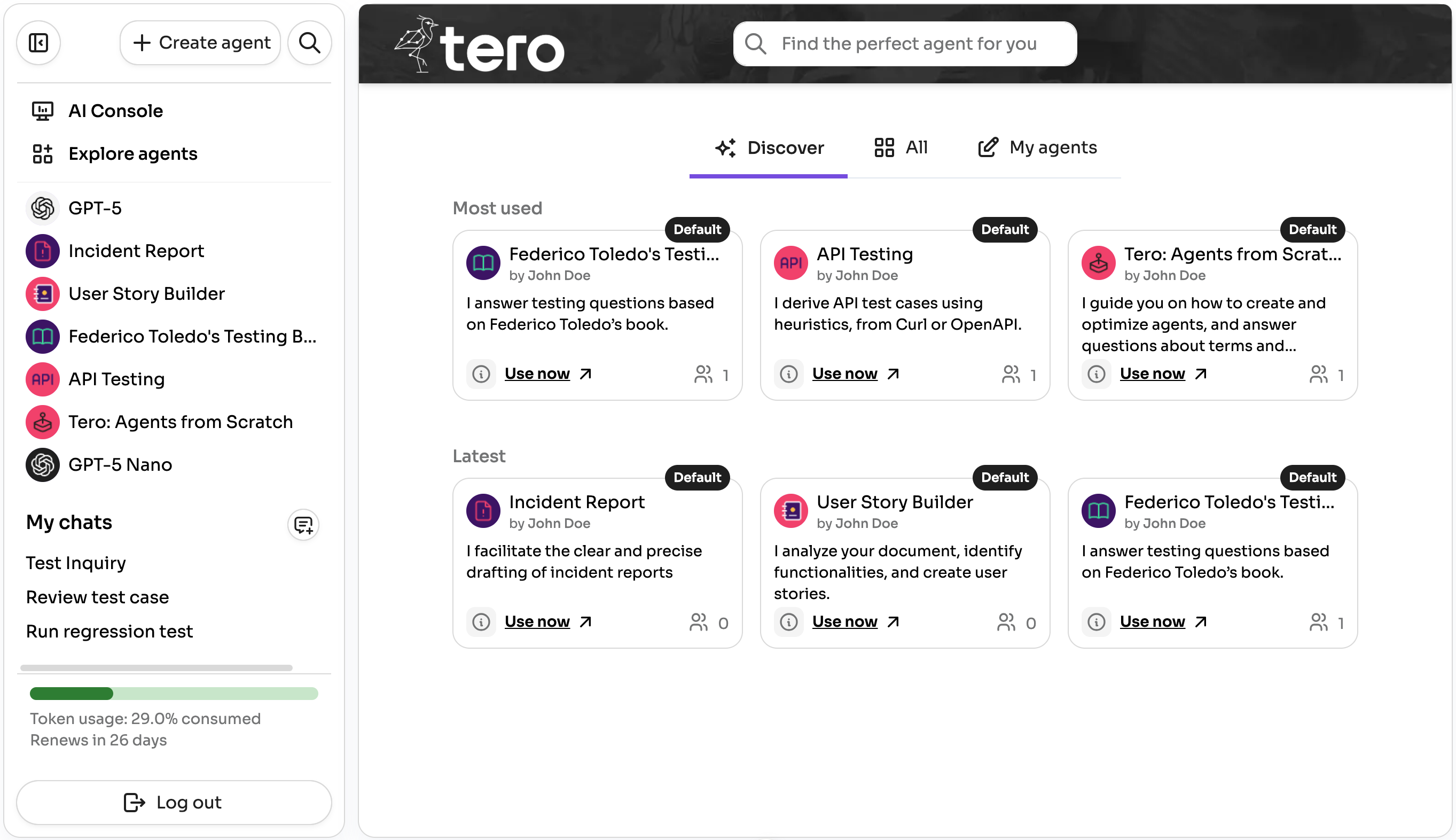Click Use now on API Testing card
Screen dimensions: 1456x840
[845, 374]
